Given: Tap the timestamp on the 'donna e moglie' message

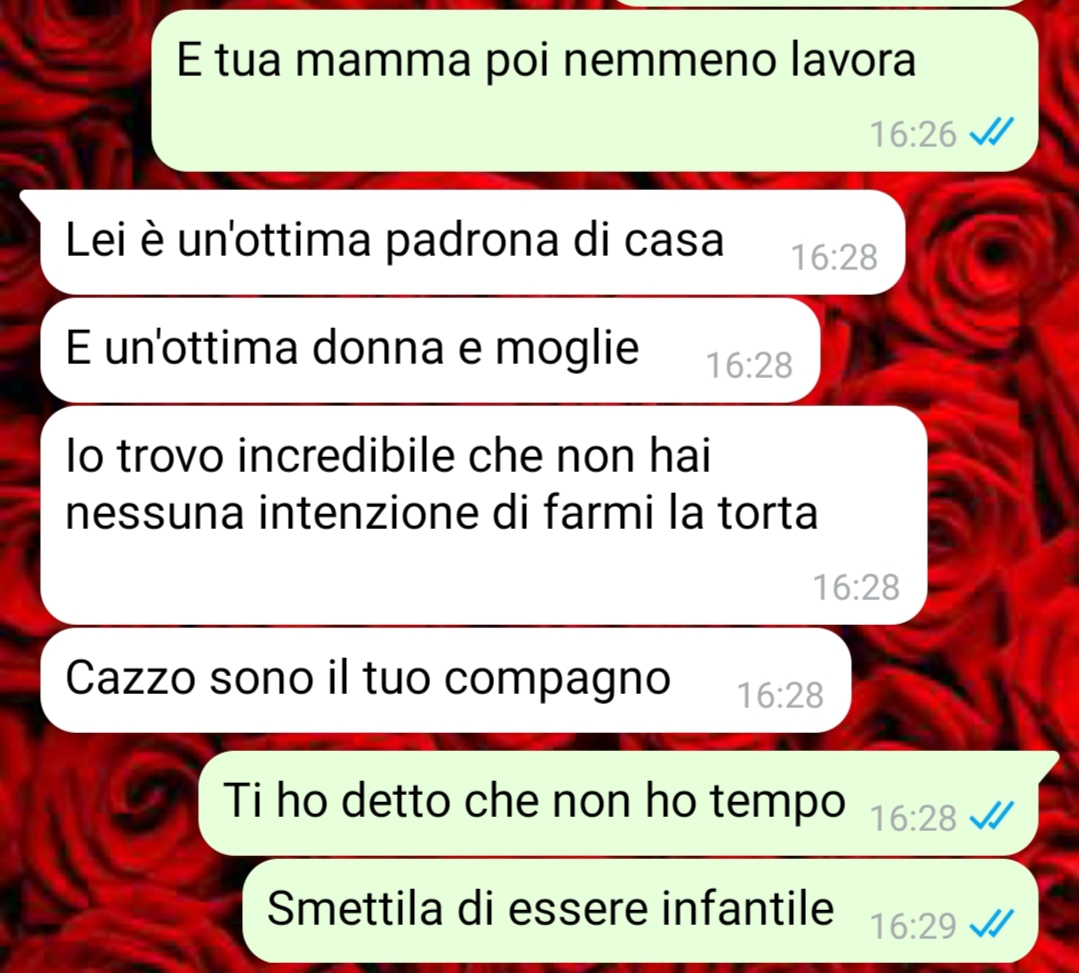Looking at the screenshot, I should (749, 365).
